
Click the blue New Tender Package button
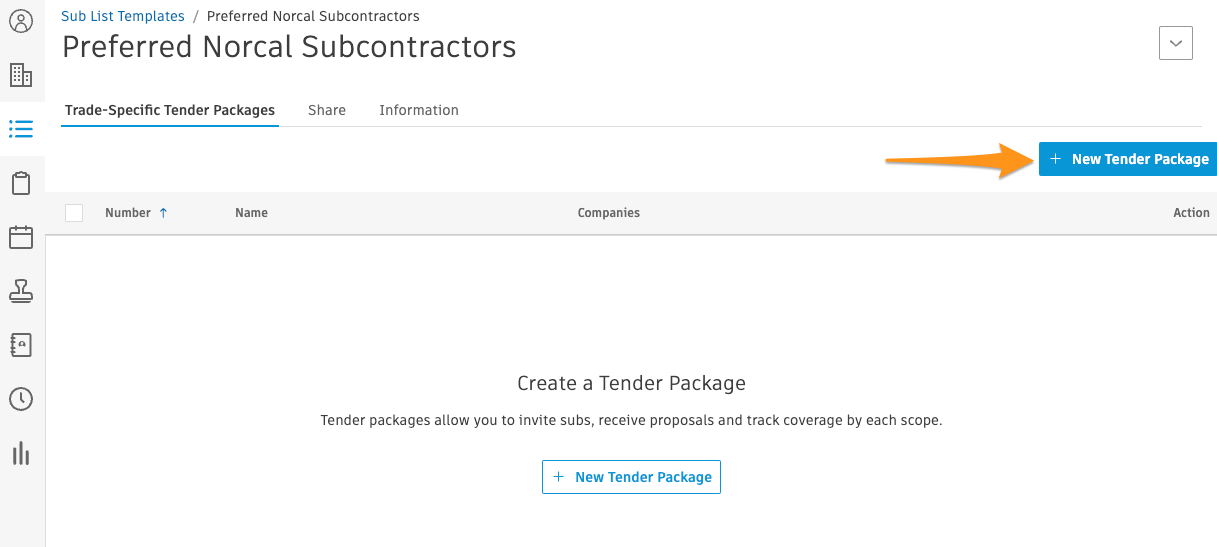point(1128,159)
